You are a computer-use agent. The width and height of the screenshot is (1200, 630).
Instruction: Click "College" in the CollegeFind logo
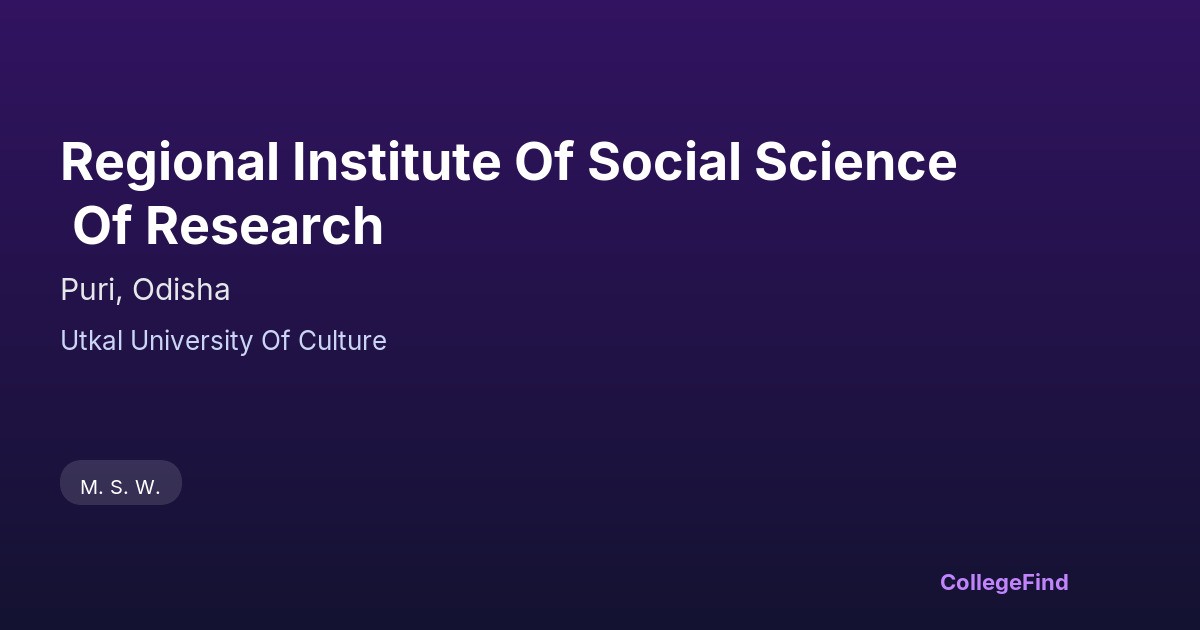[980, 582]
